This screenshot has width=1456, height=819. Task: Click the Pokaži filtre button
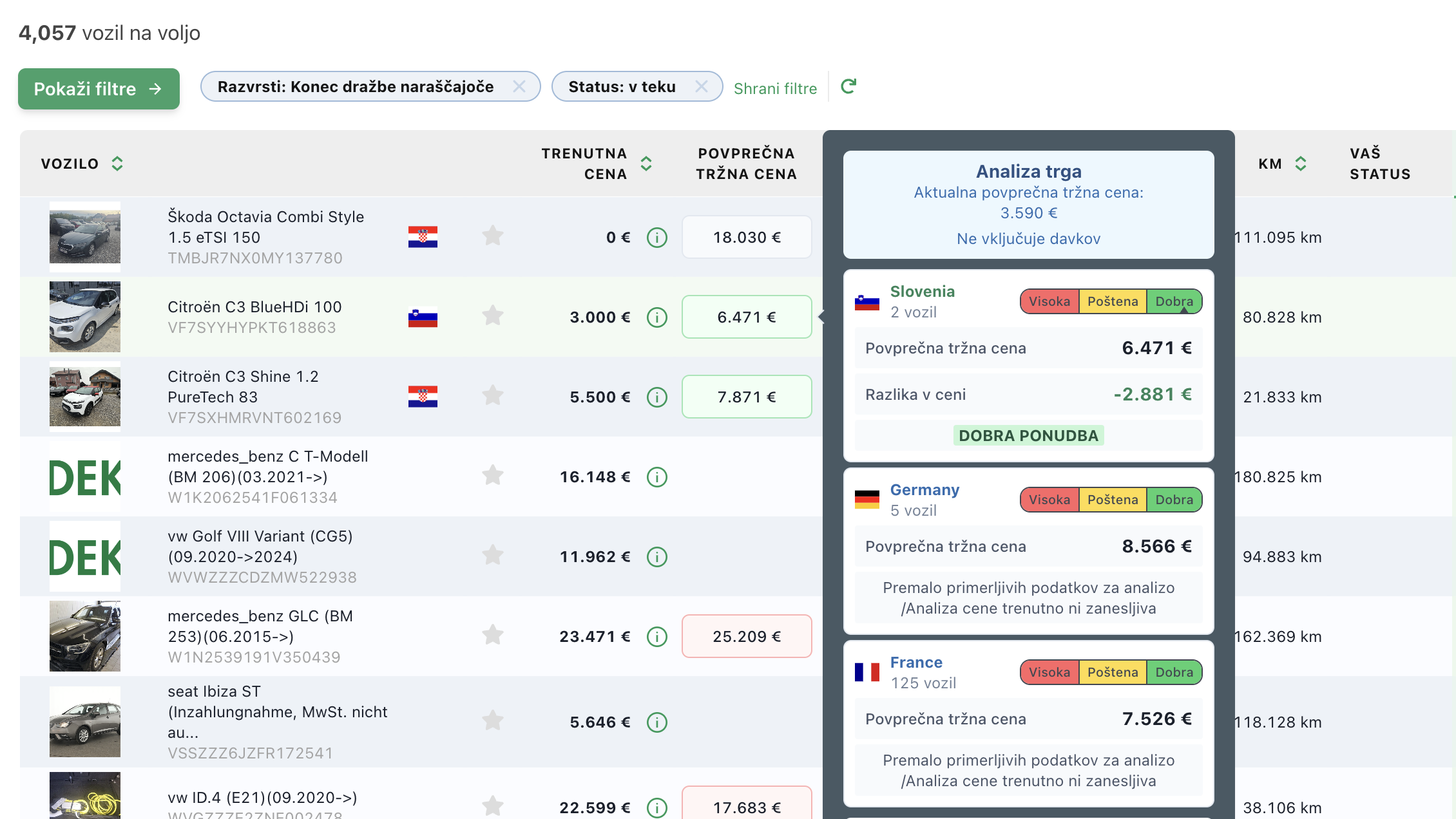[x=99, y=89]
